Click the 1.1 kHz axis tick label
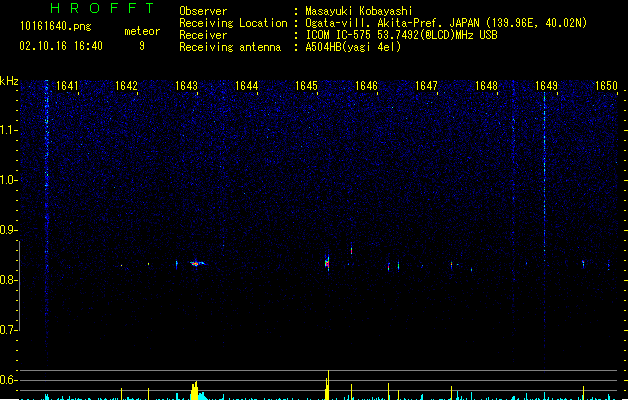Viewport: 629px width, 400px height. pos(8,130)
